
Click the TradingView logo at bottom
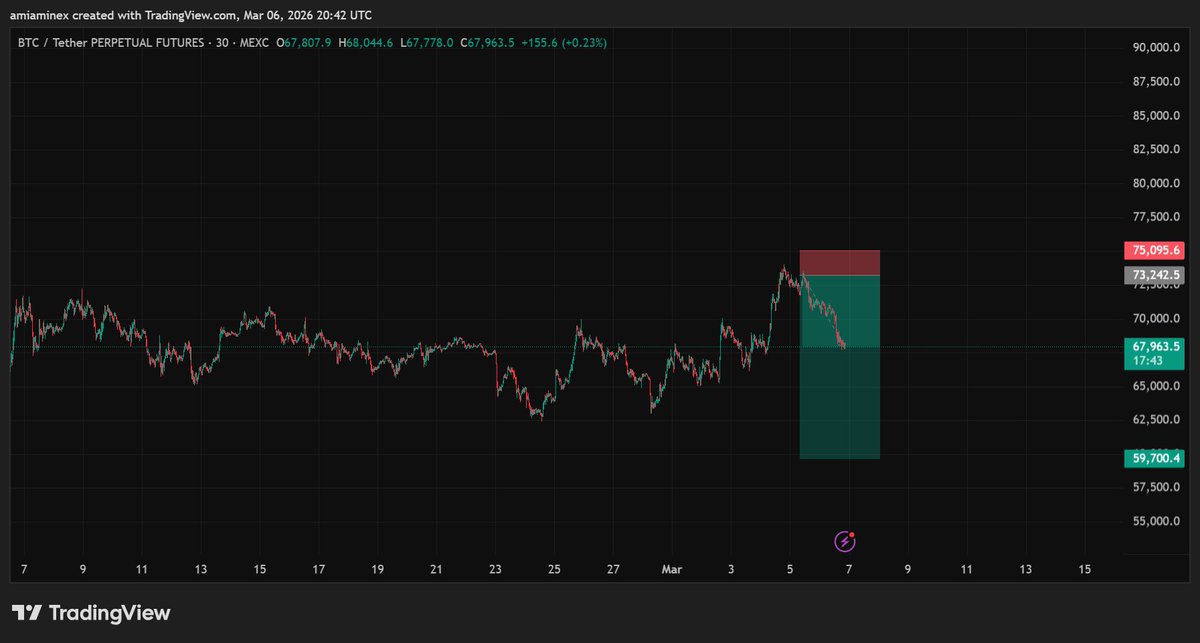(x=91, y=613)
